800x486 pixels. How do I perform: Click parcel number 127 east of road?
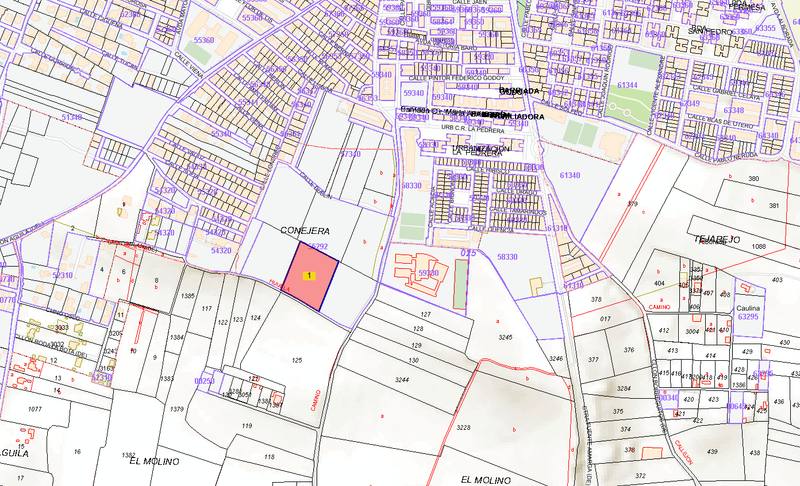click(x=426, y=314)
